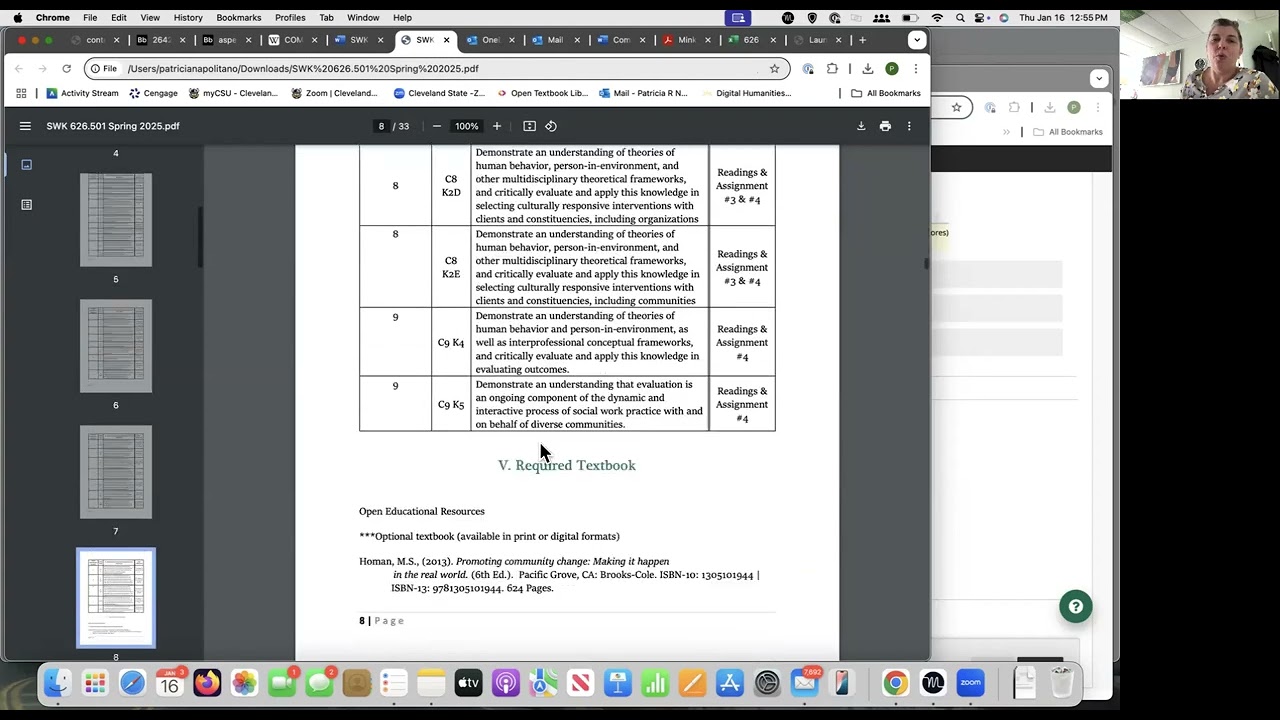This screenshot has width=1280, height=720.
Task: Select the page 7 thumbnail
Action: pyautogui.click(x=116, y=472)
